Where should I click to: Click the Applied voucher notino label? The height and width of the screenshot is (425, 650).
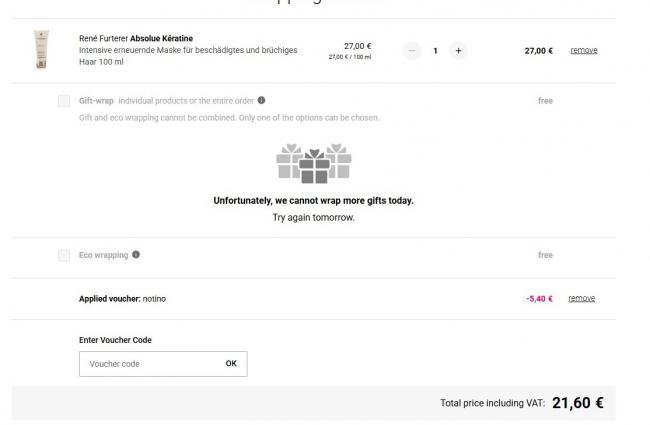[x=122, y=298]
